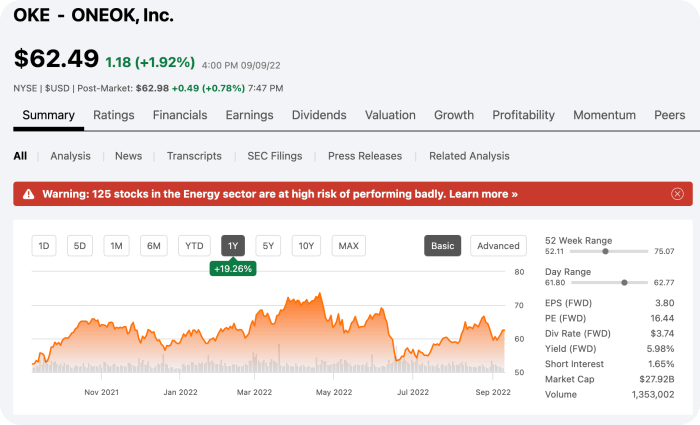Switch to the Momentum tab

pyautogui.click(x=604, y=115)
